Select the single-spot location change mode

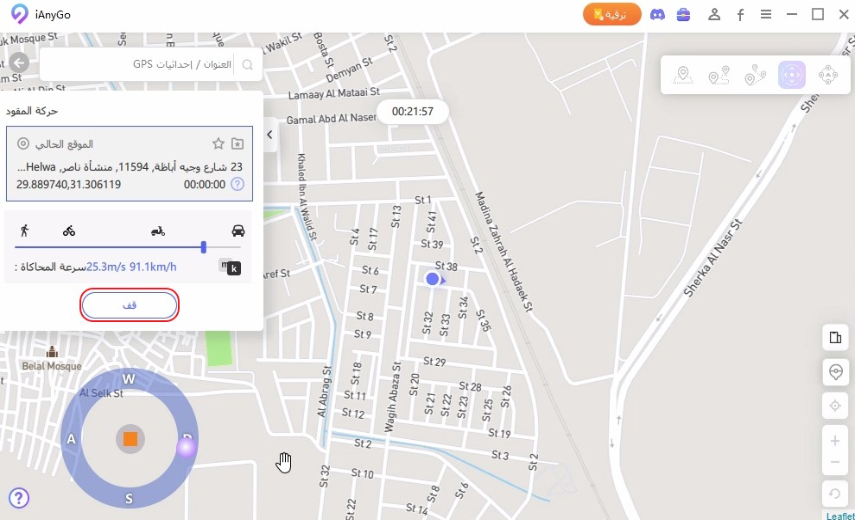[x=684, y=75]
